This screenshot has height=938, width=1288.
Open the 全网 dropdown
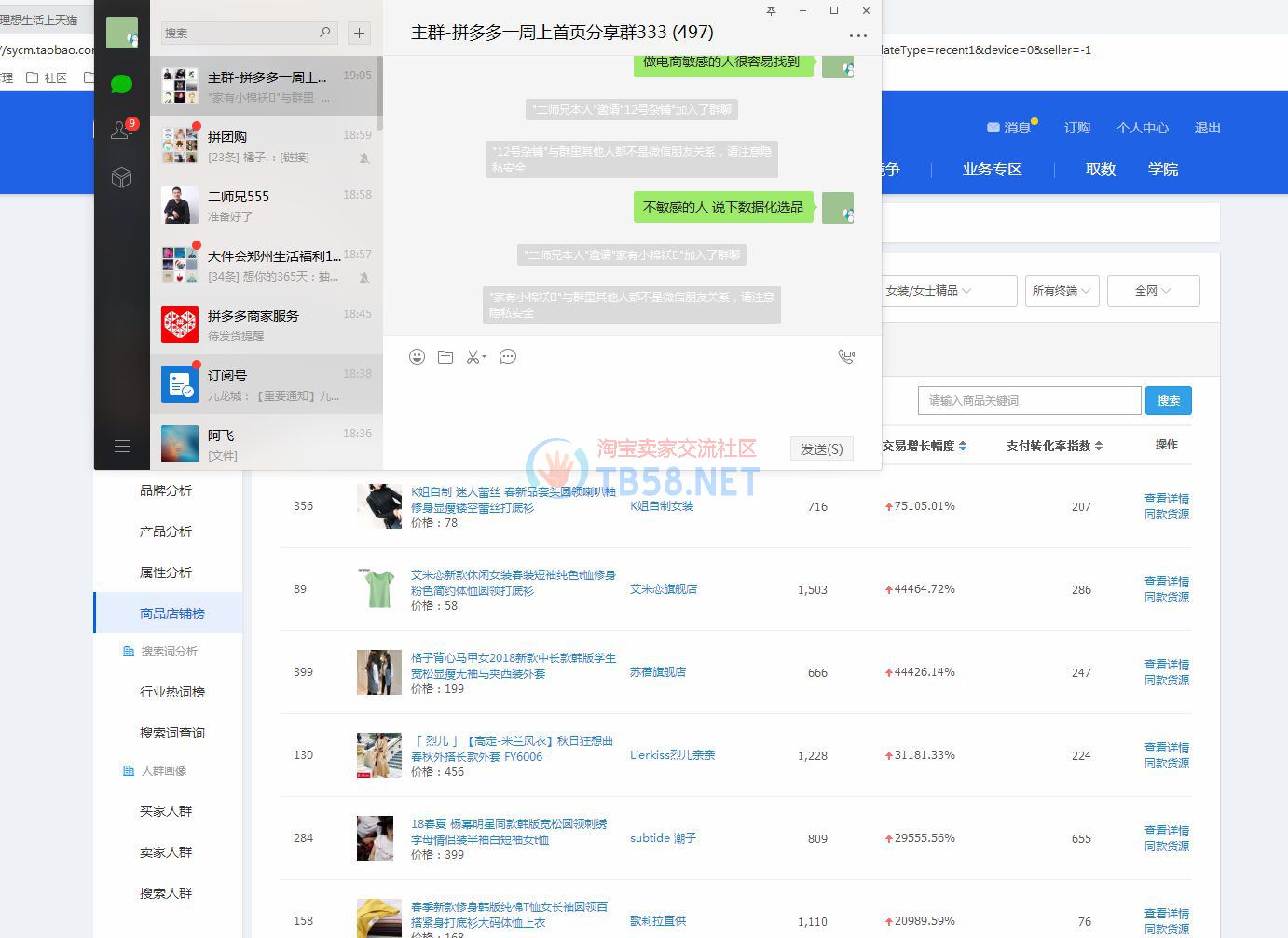(x=1154, y=291)
